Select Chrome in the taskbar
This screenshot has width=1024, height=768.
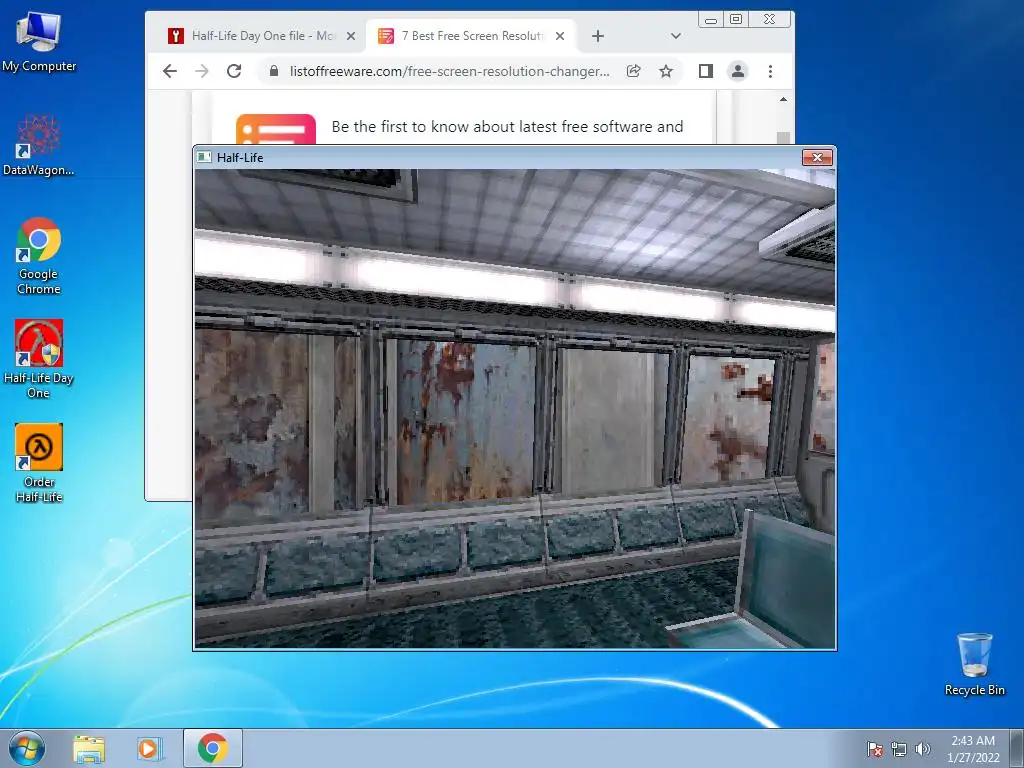(x=213, y=748)
